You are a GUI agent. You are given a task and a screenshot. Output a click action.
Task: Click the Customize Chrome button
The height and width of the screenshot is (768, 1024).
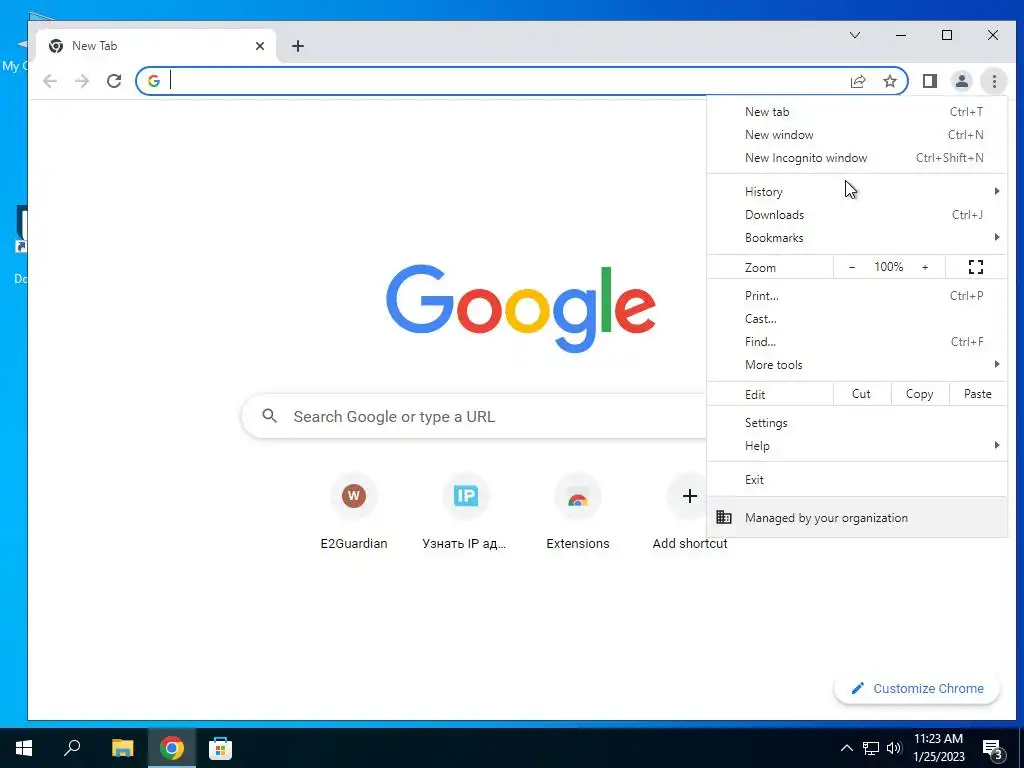[x=917, y=688]
